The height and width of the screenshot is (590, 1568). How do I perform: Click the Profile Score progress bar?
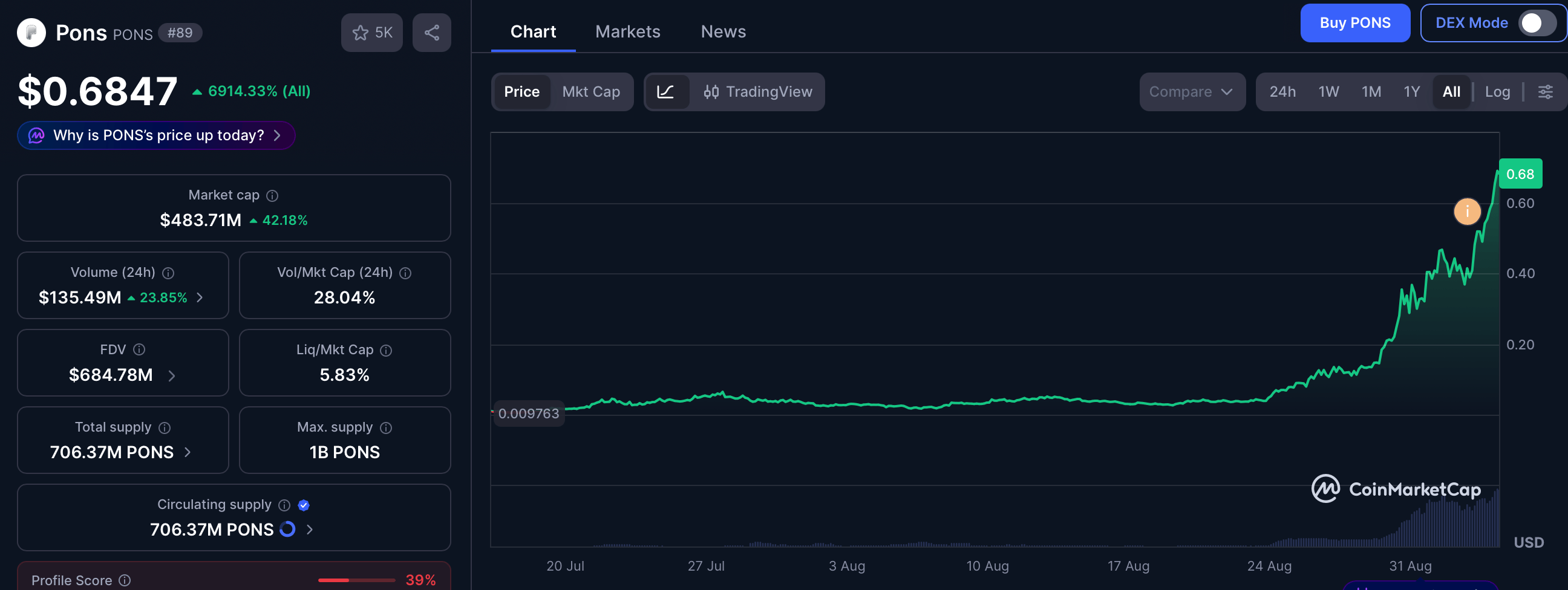point(356,580)
